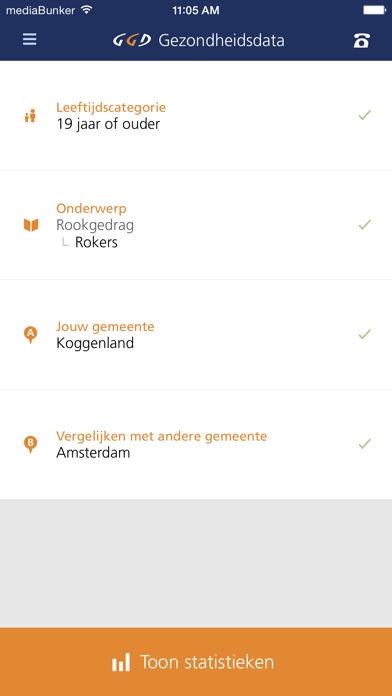Tap the map pin A icon
The width and height of the screenshot is (392, 696).
(x=30, y=335)
